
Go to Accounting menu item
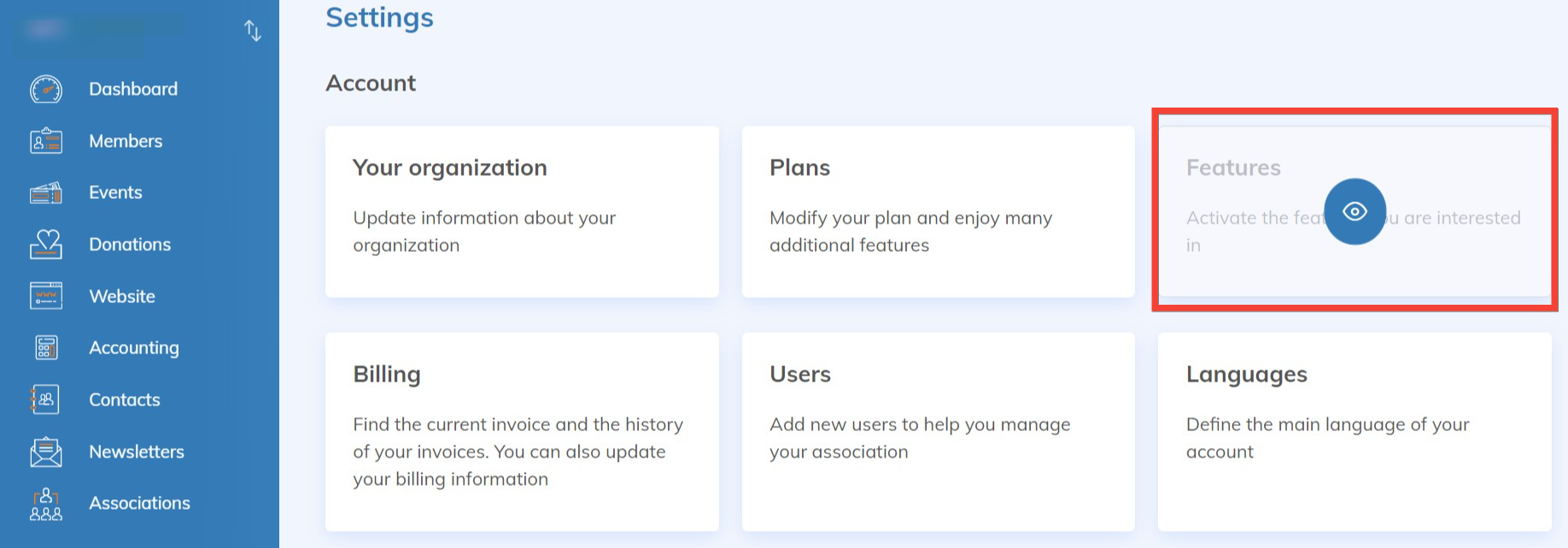coord(134,347)
